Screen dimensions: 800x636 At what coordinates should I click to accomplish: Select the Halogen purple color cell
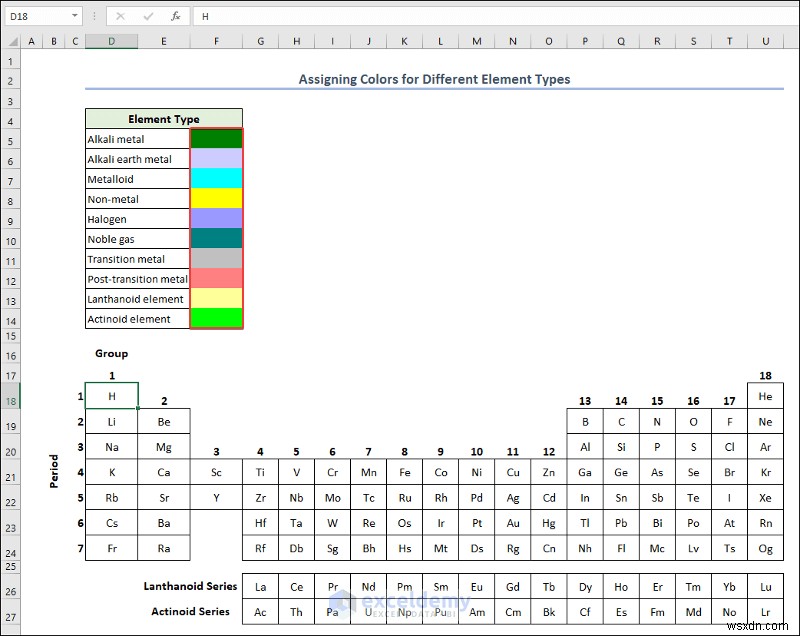[216, 218]
